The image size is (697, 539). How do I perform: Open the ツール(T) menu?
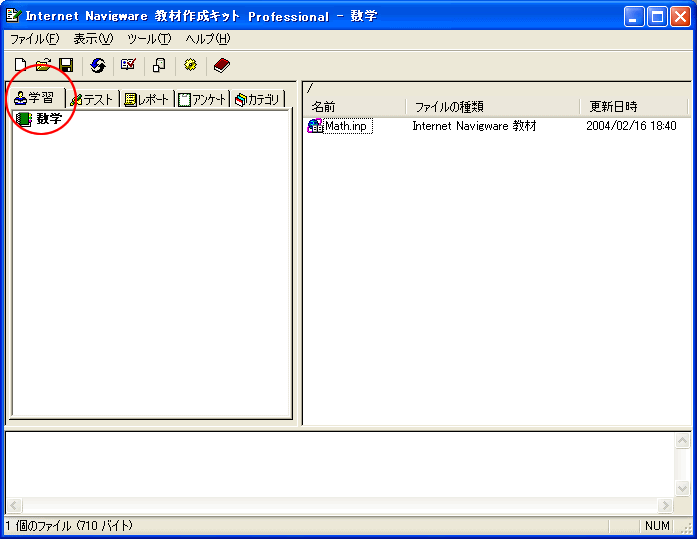[x=149, y=39]
